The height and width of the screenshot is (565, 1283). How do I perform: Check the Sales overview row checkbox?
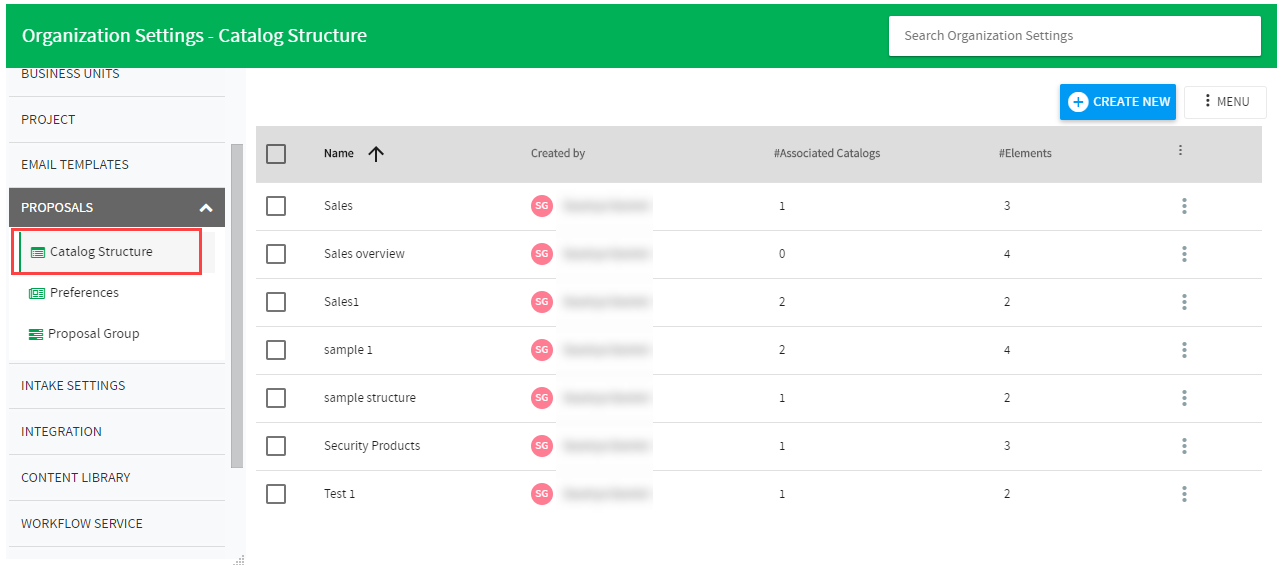coord(276,254)
